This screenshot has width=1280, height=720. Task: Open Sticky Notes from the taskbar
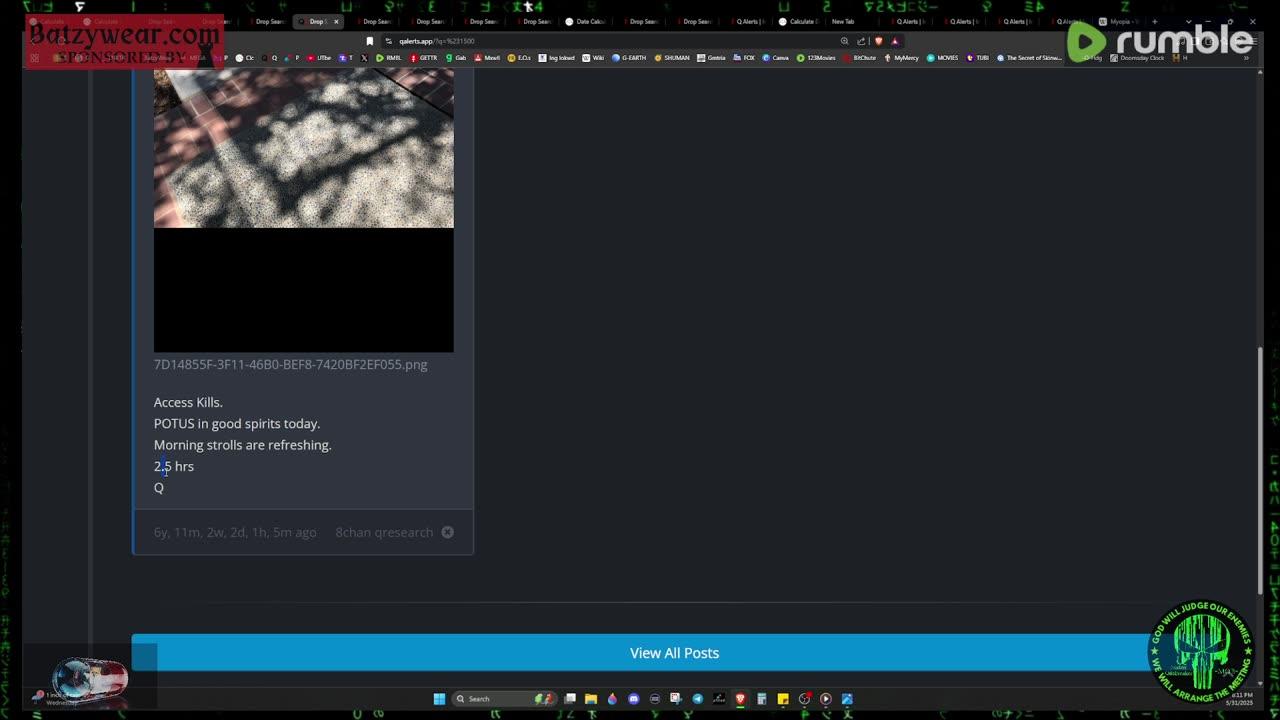[783, 699]
